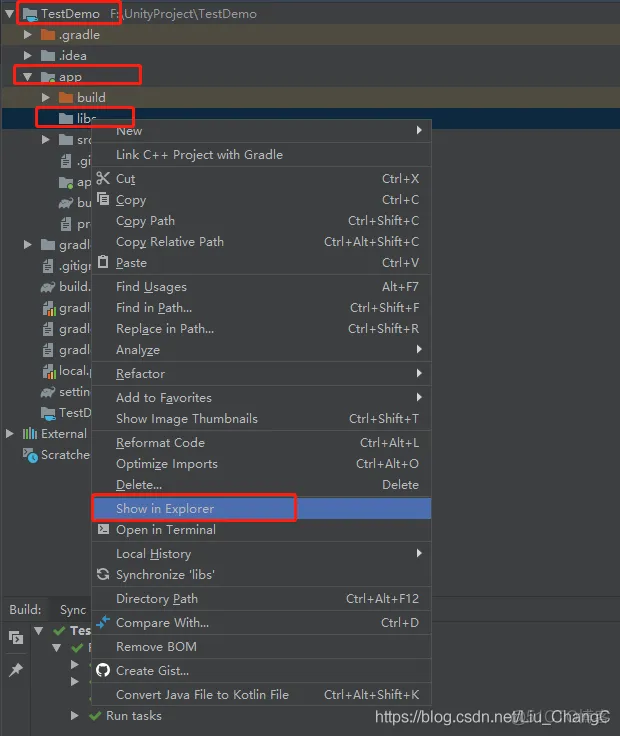Choose Reformat Code
Viewport: 620px width, 736px height.
point(261,443)
